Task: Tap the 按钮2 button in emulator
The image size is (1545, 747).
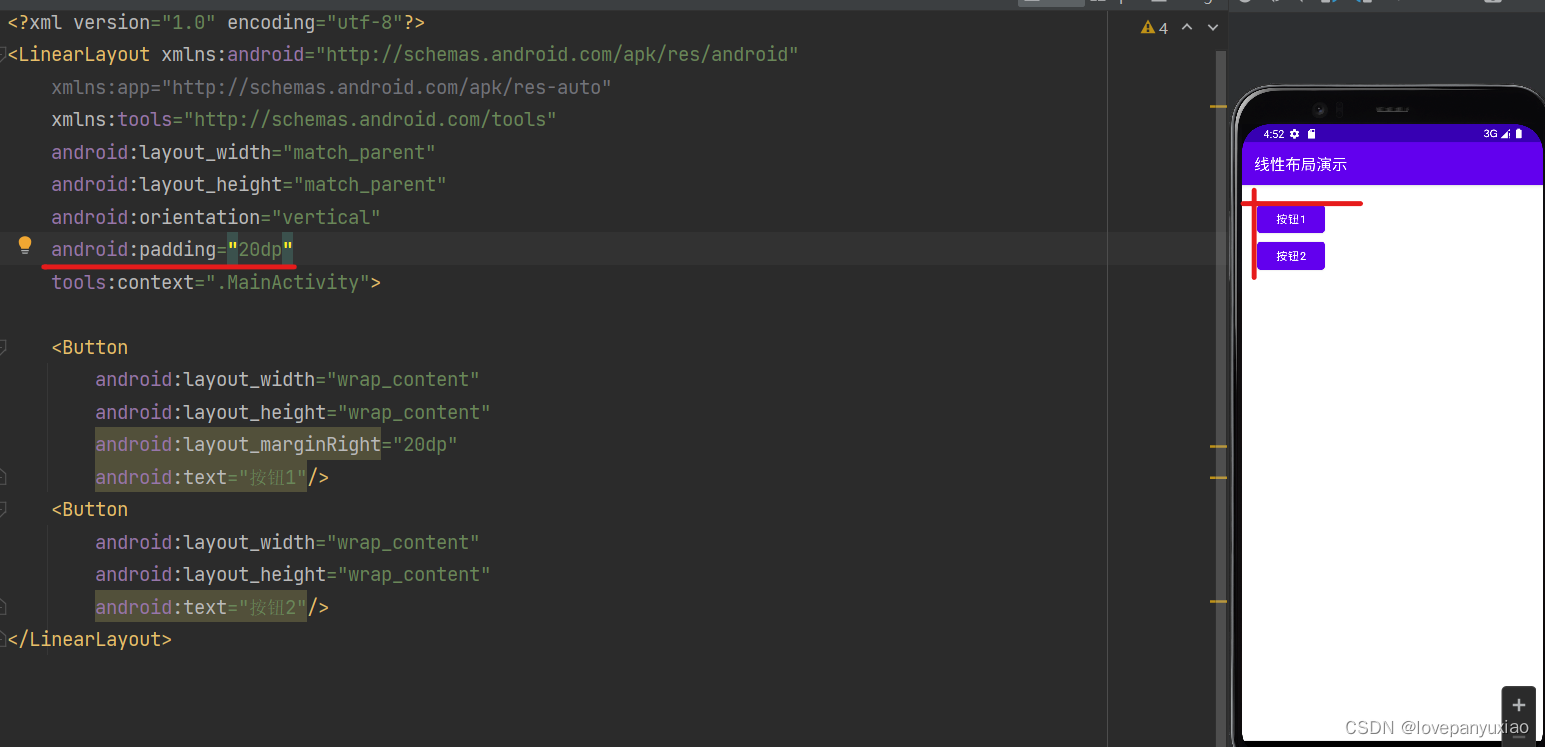Action: pyautogui.click(x=1290, y=256)
